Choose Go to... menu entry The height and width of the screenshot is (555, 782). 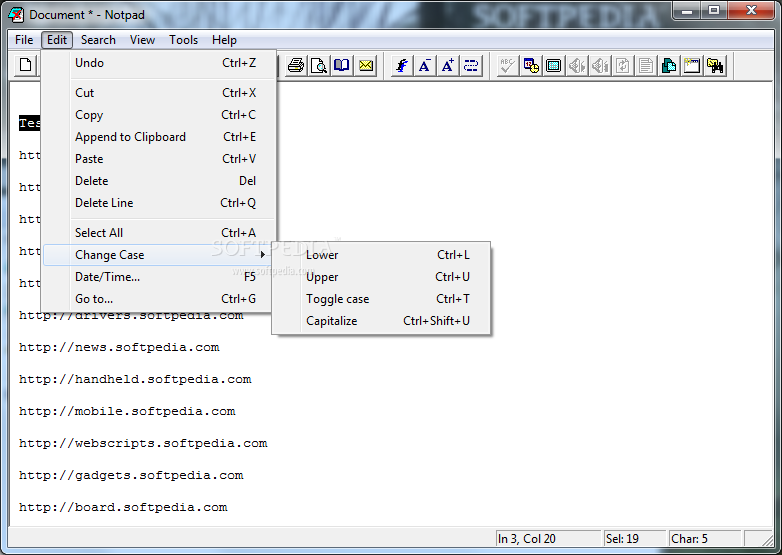tap(159, 299)
